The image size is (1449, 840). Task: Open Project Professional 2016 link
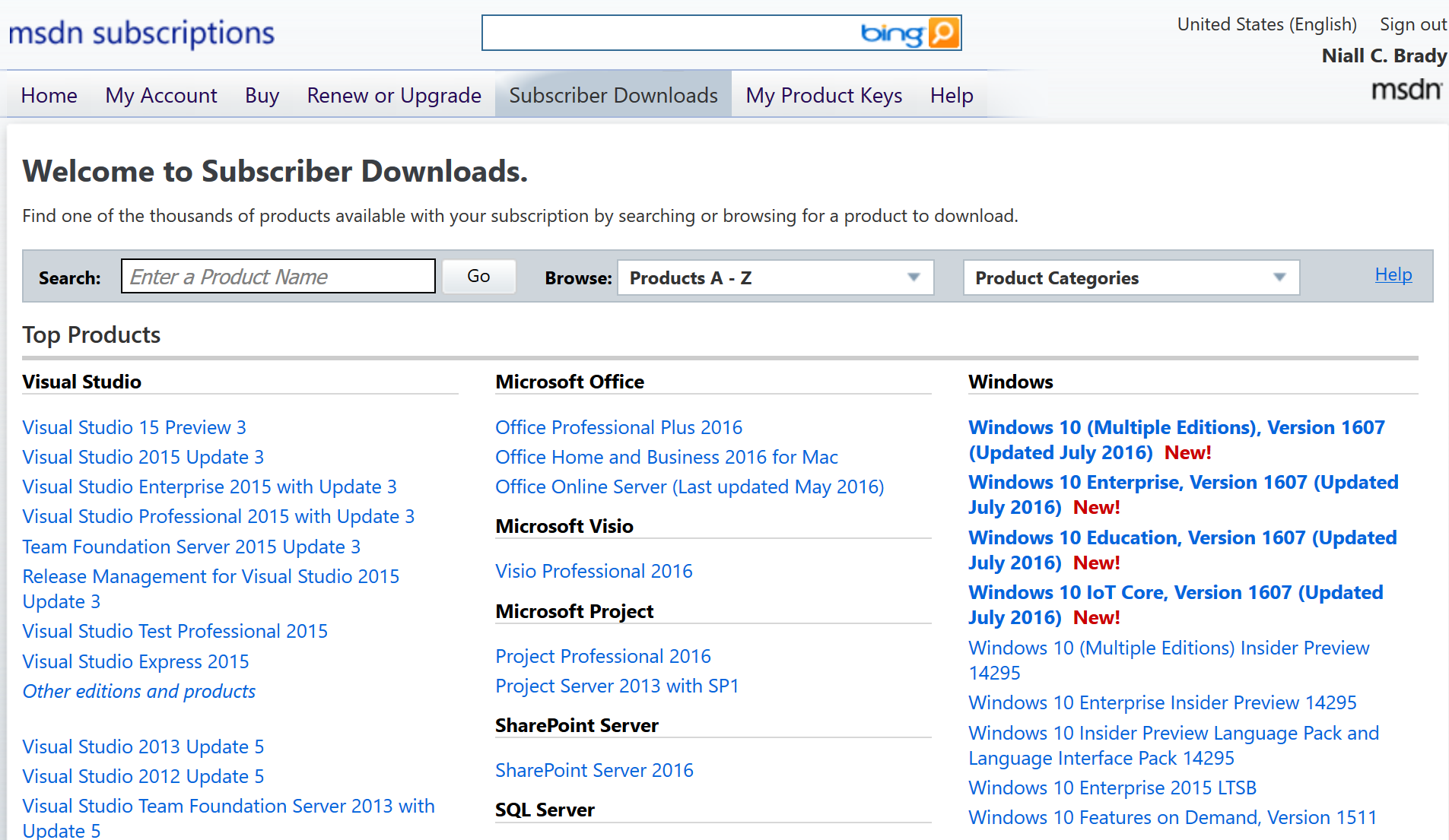(602, 656)
